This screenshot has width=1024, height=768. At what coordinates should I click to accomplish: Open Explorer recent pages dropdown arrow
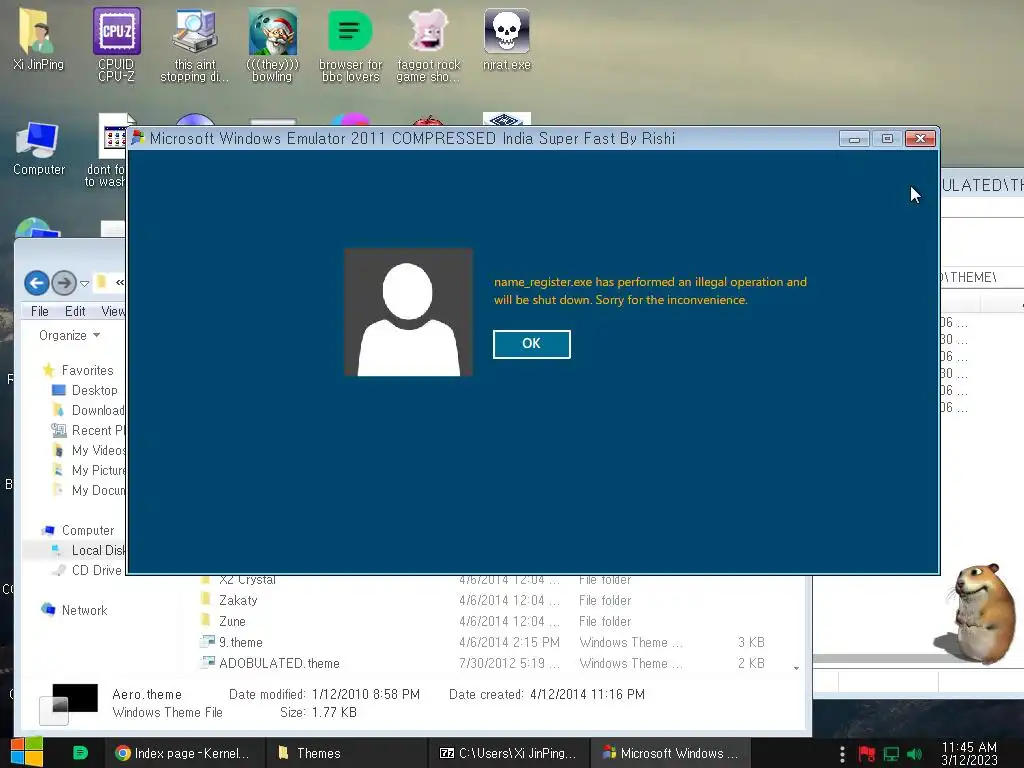click(x=84, y=283)
